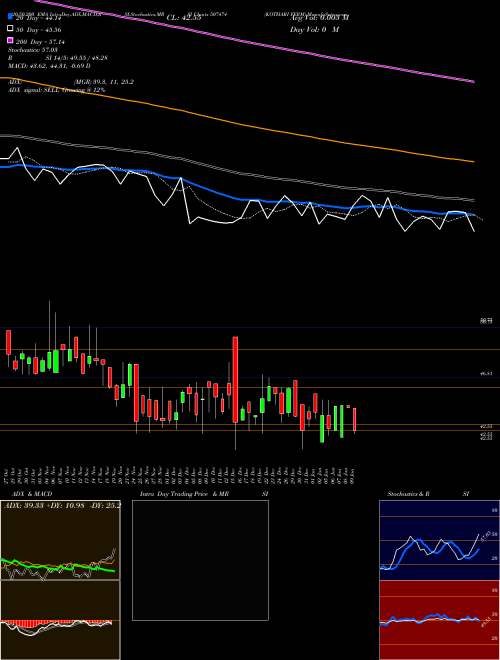Click the 'SI 14/3: 49.55 / 48.28' reading
The image size is (500, 660).
(x=76, y=58)
